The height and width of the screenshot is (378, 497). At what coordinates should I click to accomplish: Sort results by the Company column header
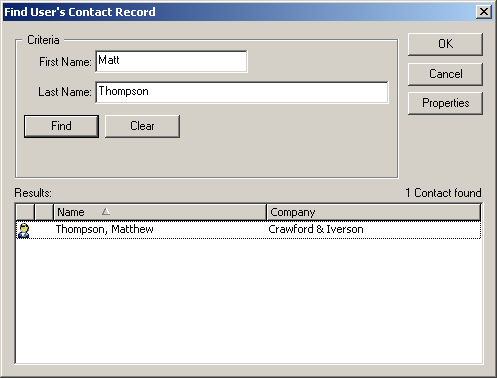coord(374,212)
